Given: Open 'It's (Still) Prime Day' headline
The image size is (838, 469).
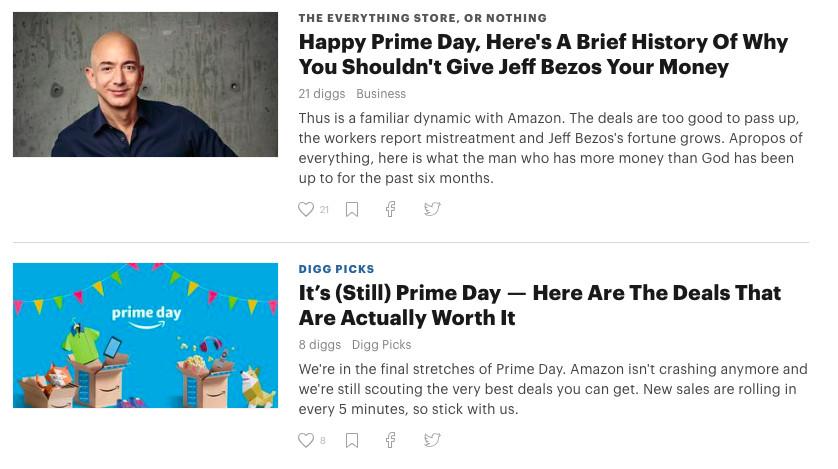Looking at the screenshot, I should point(539,305).
